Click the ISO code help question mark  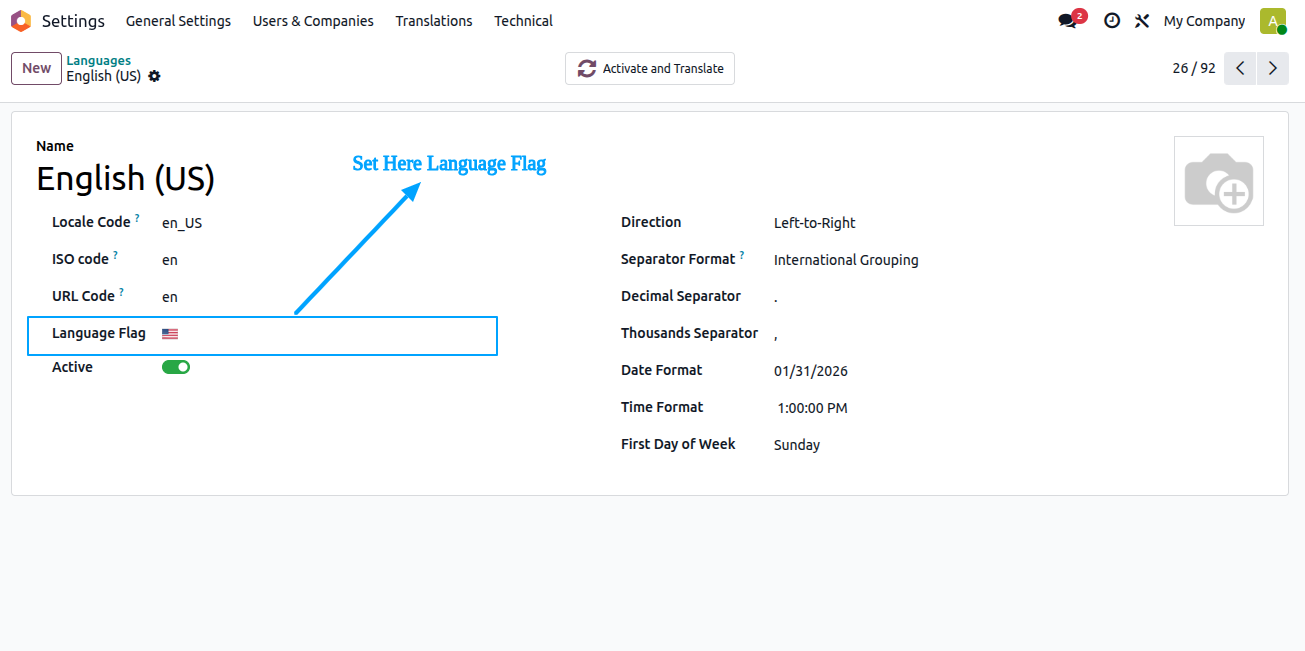pyautogui.click(x=115, y=255)
